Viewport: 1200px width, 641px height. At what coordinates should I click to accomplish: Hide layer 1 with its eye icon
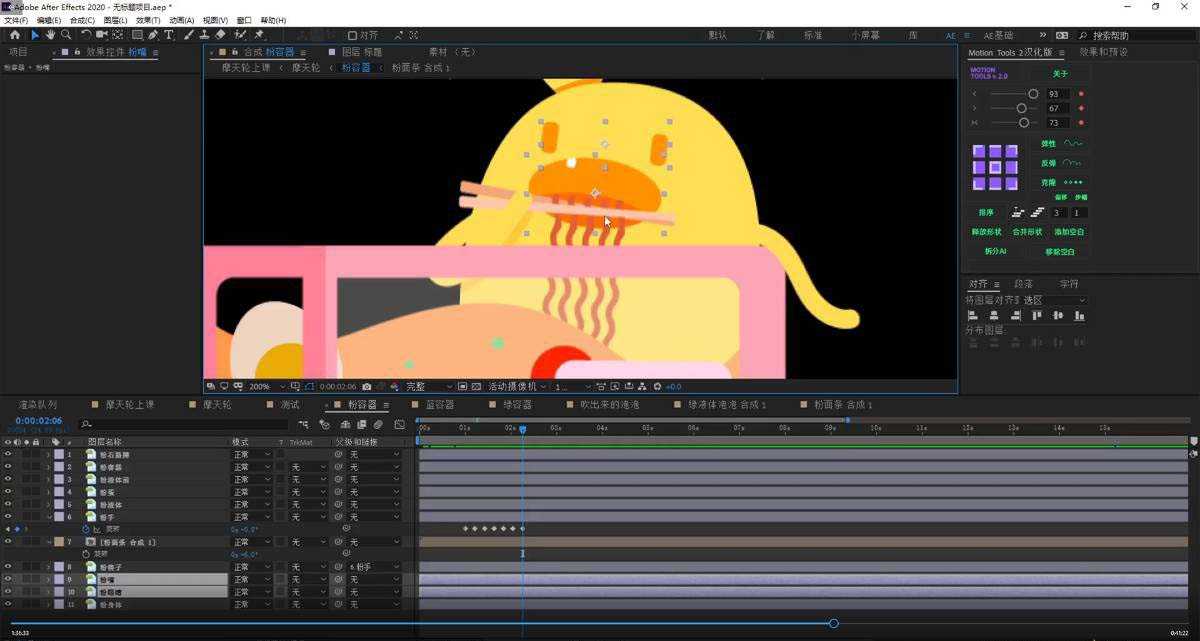(8, 455)
